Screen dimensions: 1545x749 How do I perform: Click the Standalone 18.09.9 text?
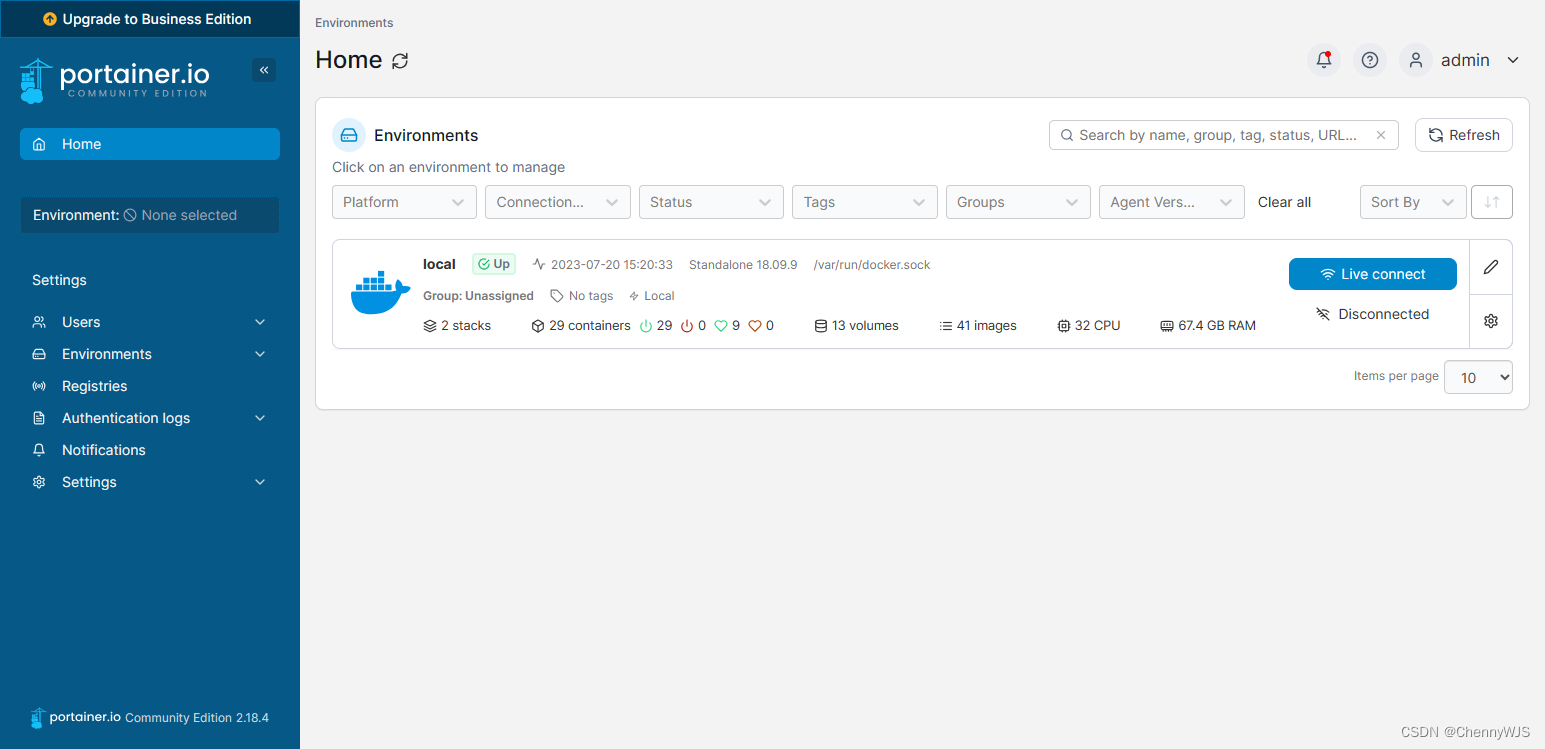(x=743, y=265)
